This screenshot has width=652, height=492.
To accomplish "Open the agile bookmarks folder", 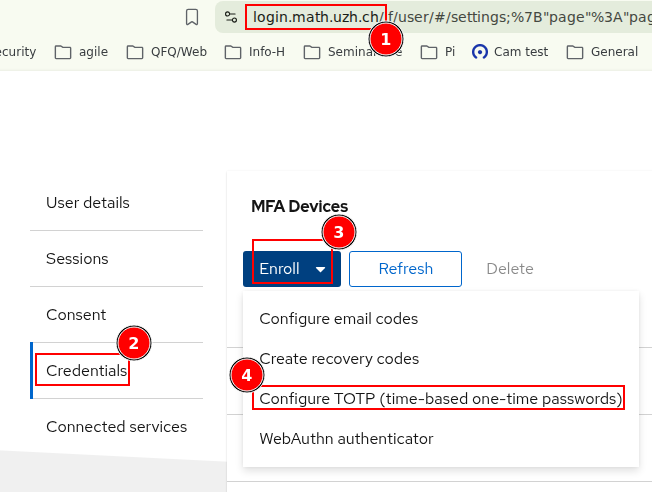I will tap(82, 52).
